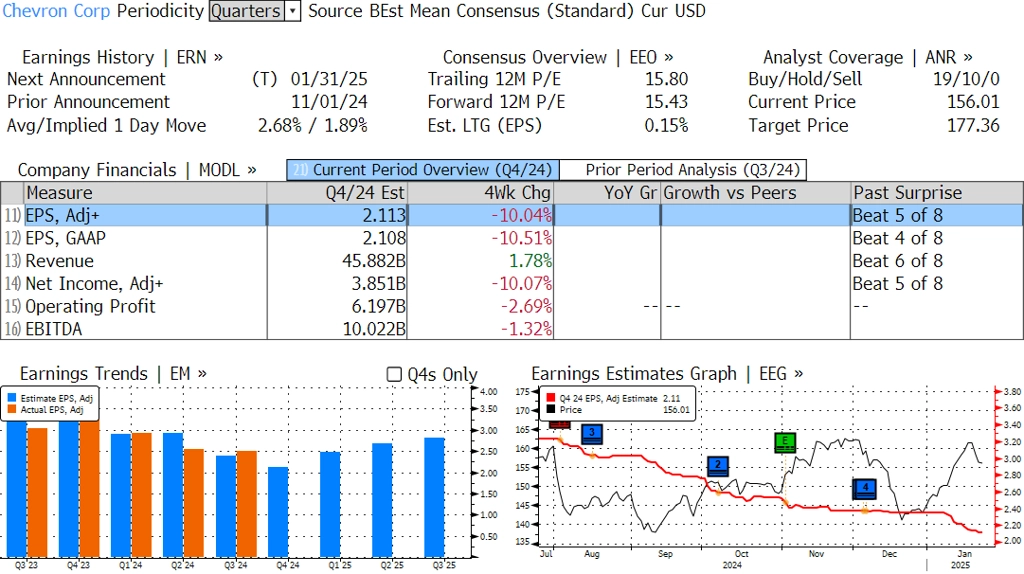Viewport: 1024px width, 574px height.
Task: Click the Trailing 12M P/E value 15.80
Action: pos(666,79)
